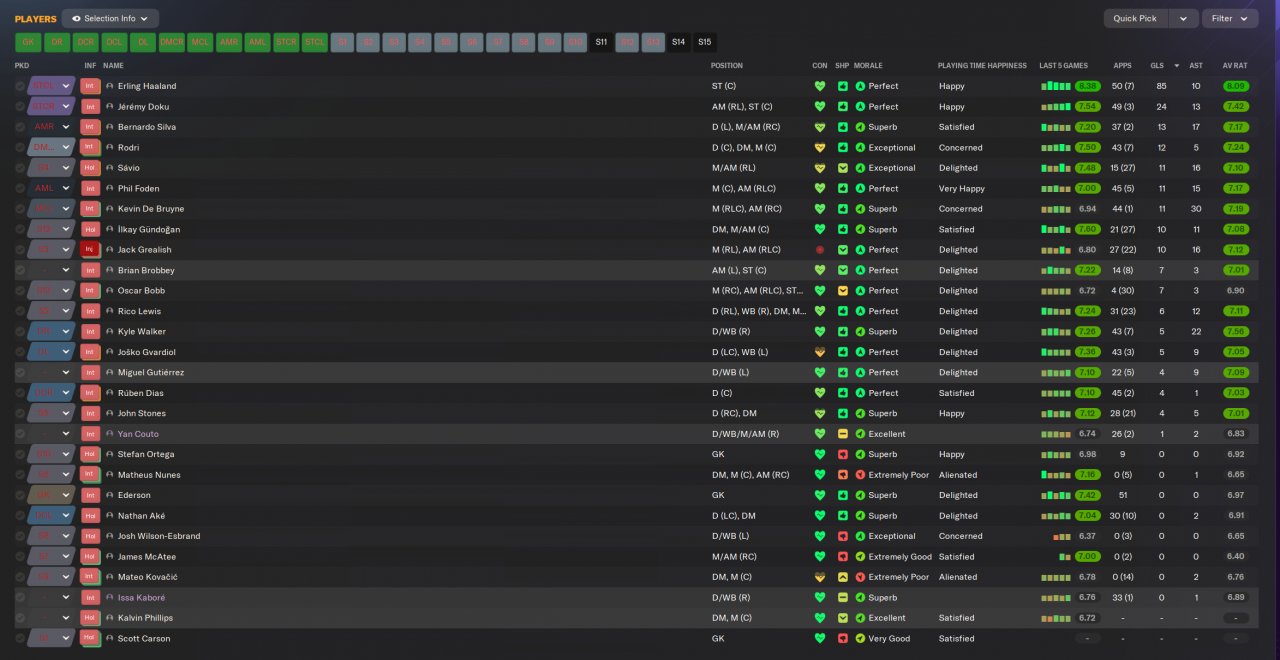Open the Selection Info dropdown
This screenshot has height=660, width=1280.
pyautogui.click(x=110, y=18)
